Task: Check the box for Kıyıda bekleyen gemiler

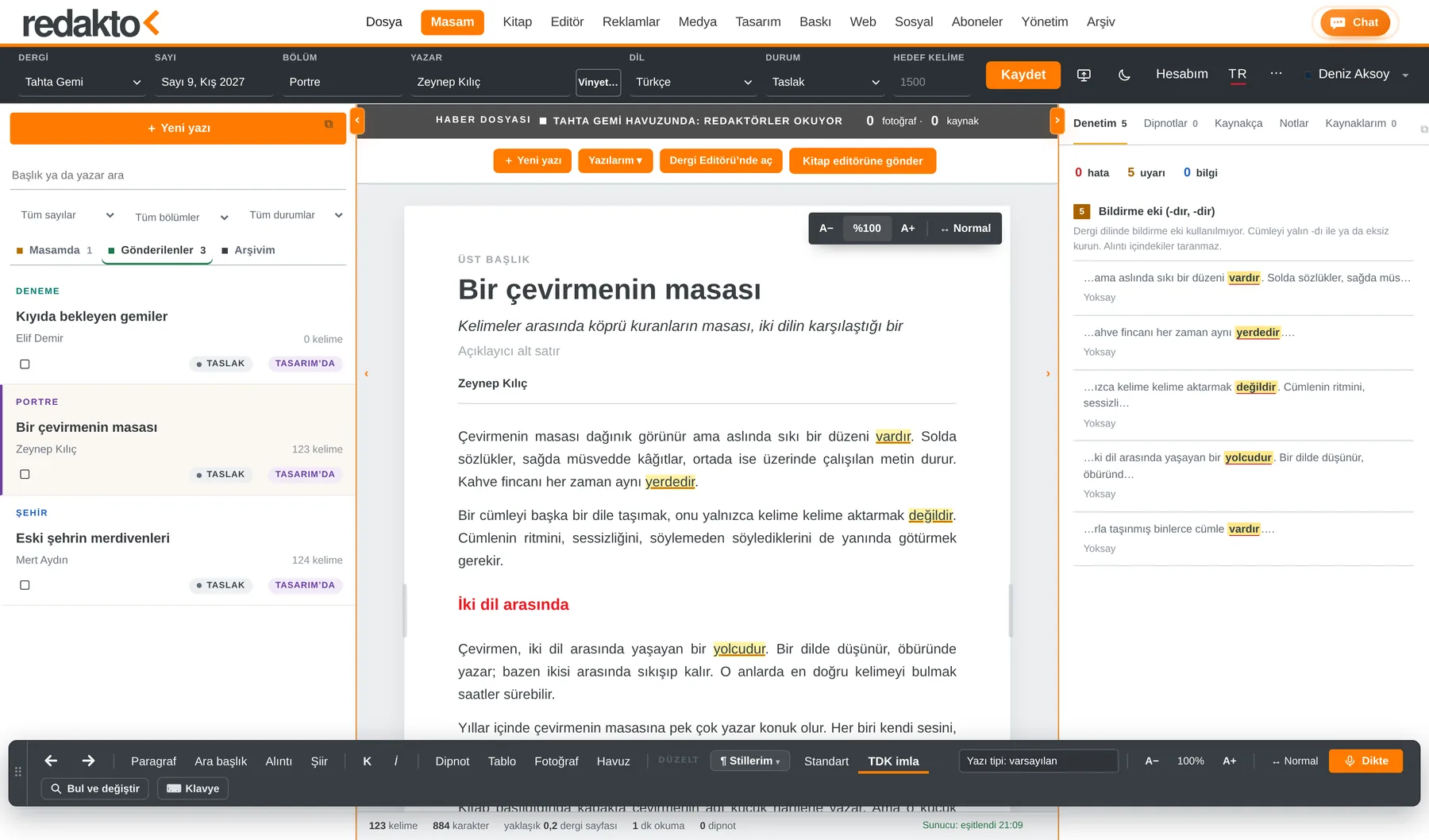Action: click(25, 364)
